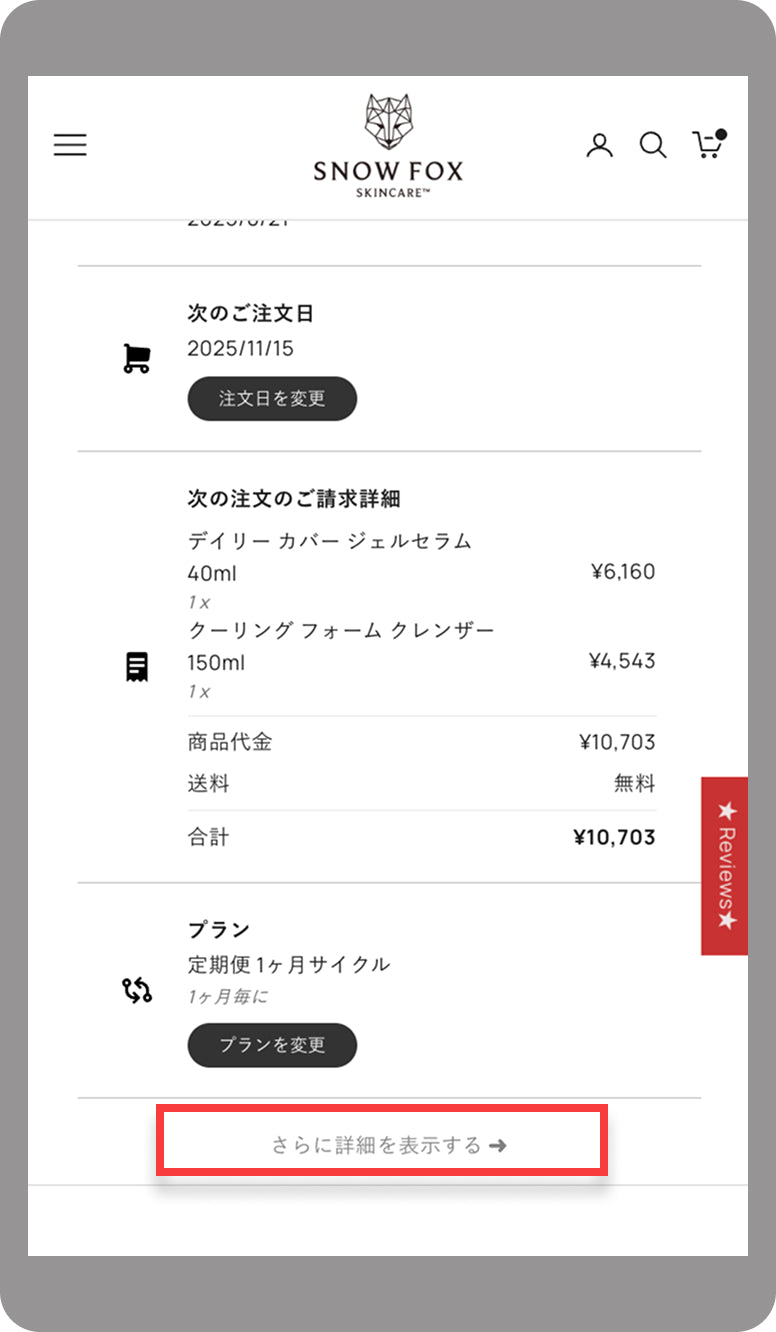Click the total amount ¥10,703 in bold
The height and width of the screenshot is (1332, 776).
coord(614,837)
